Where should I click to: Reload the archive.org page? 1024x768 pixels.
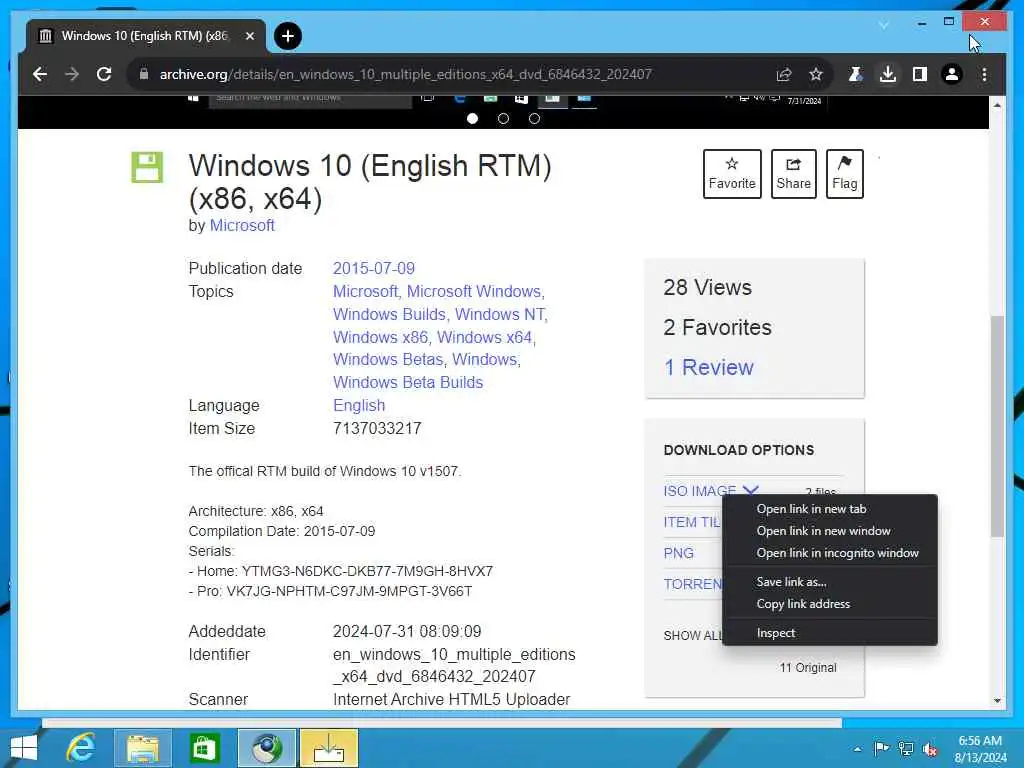104,74
